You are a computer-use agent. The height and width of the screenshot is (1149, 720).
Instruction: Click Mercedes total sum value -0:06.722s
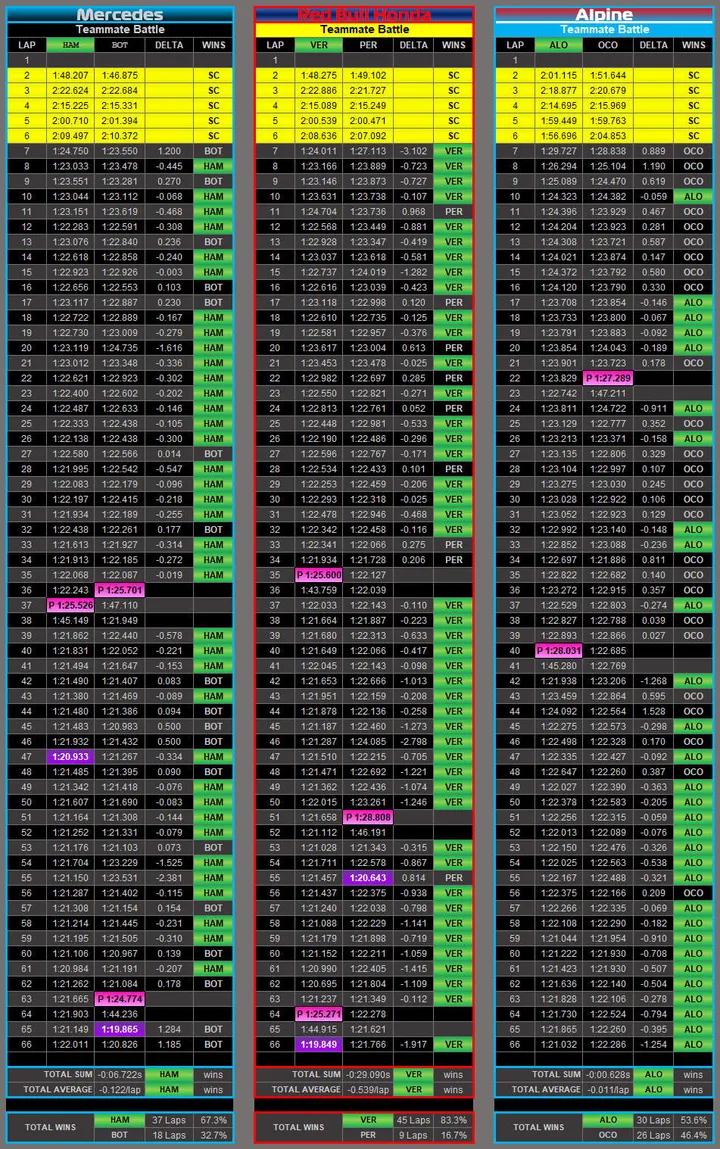[x=120, y=1074]
